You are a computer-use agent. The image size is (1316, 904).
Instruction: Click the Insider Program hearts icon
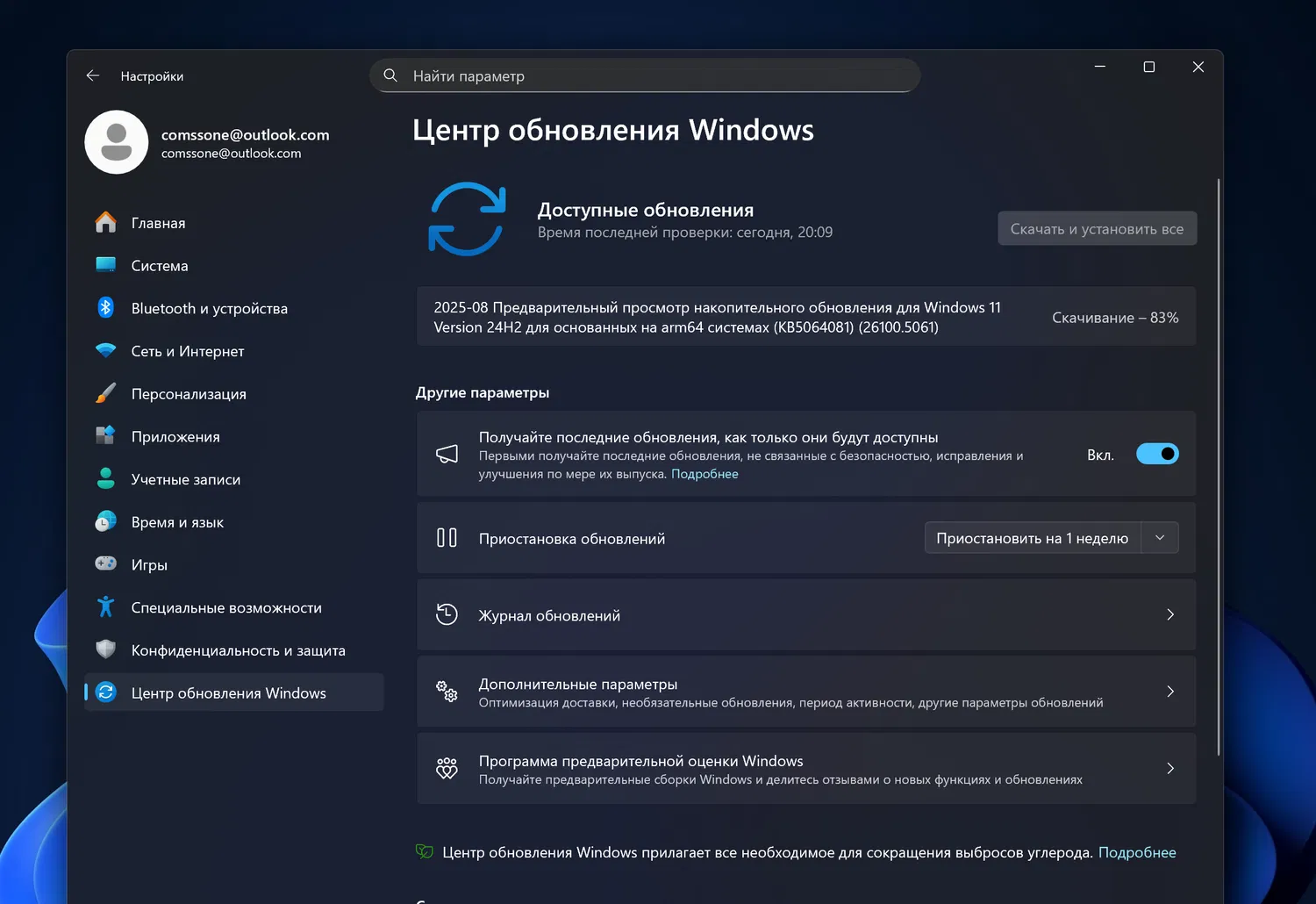[x=447, y=768]
